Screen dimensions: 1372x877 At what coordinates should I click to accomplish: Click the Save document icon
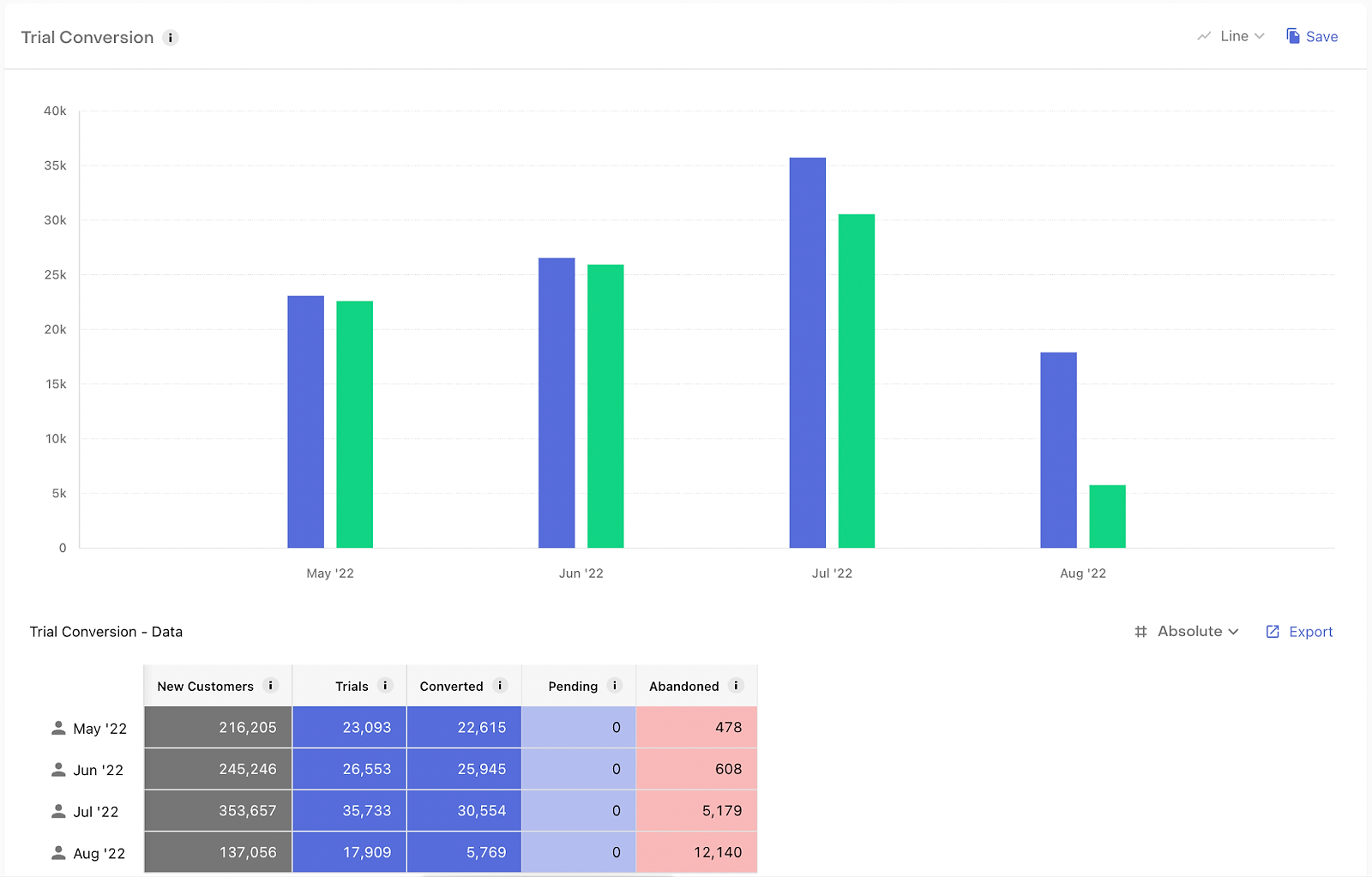(x=1293, y=36)
